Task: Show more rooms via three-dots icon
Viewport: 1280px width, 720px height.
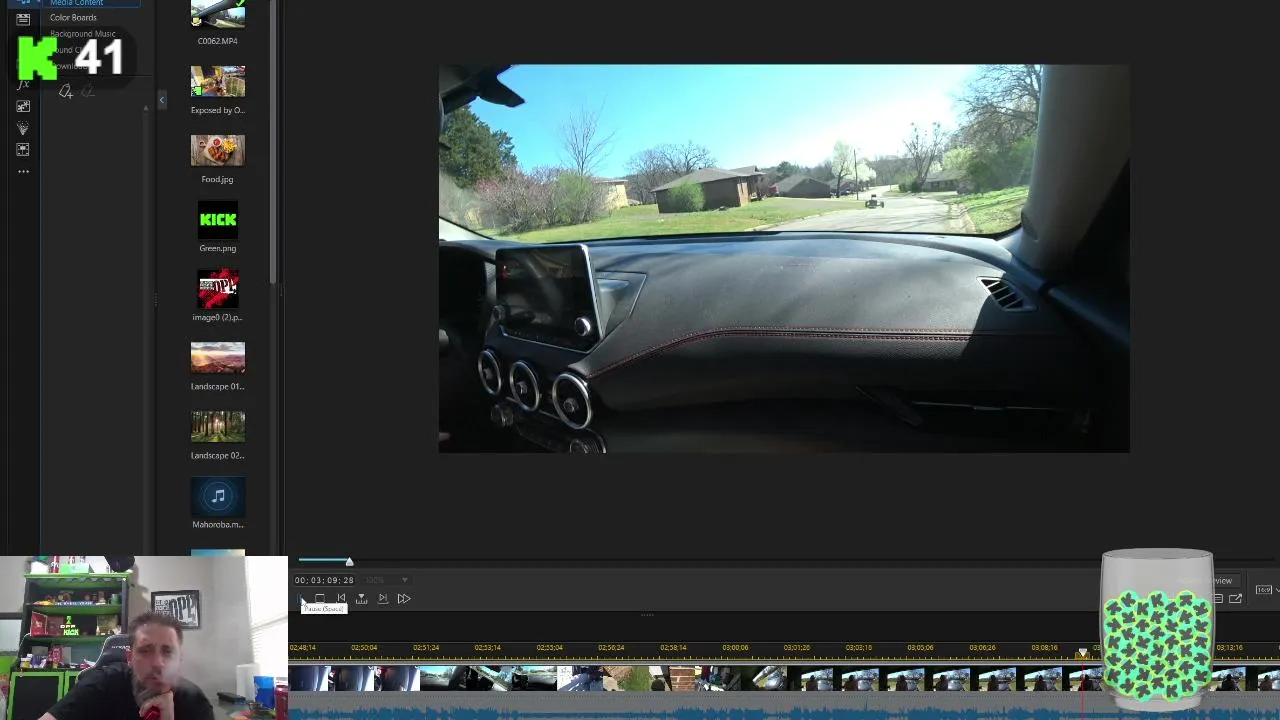Action: tap(23, 172)
